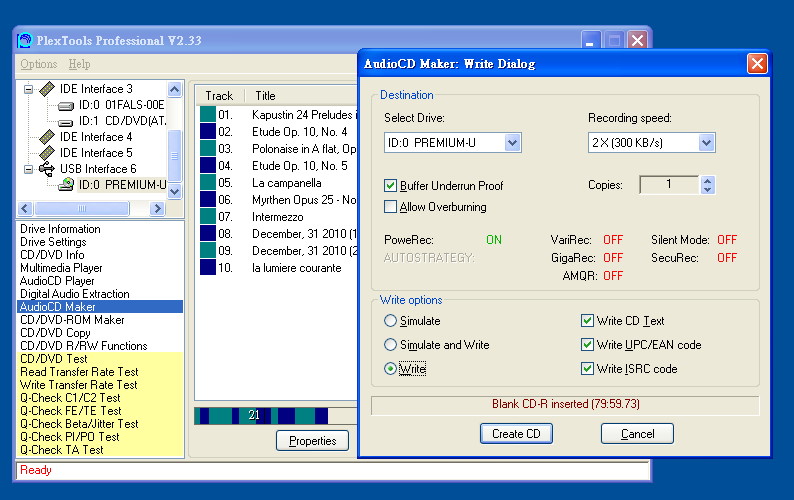The width and height of the screenshot is (794, 500).
Task: Decrease the Copies count with down arrow
Action: (707, 189)
